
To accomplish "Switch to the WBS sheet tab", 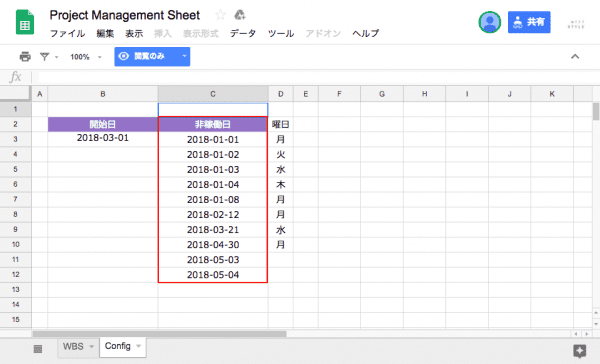I will tap(73, 346).
